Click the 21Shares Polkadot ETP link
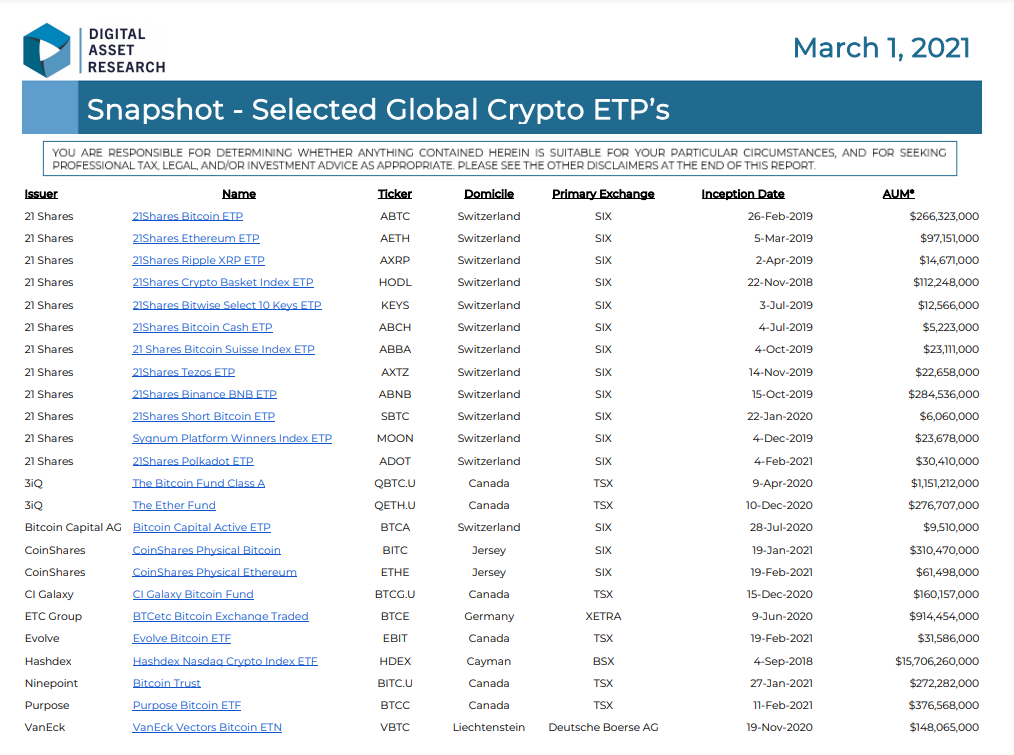 (193, 461)
